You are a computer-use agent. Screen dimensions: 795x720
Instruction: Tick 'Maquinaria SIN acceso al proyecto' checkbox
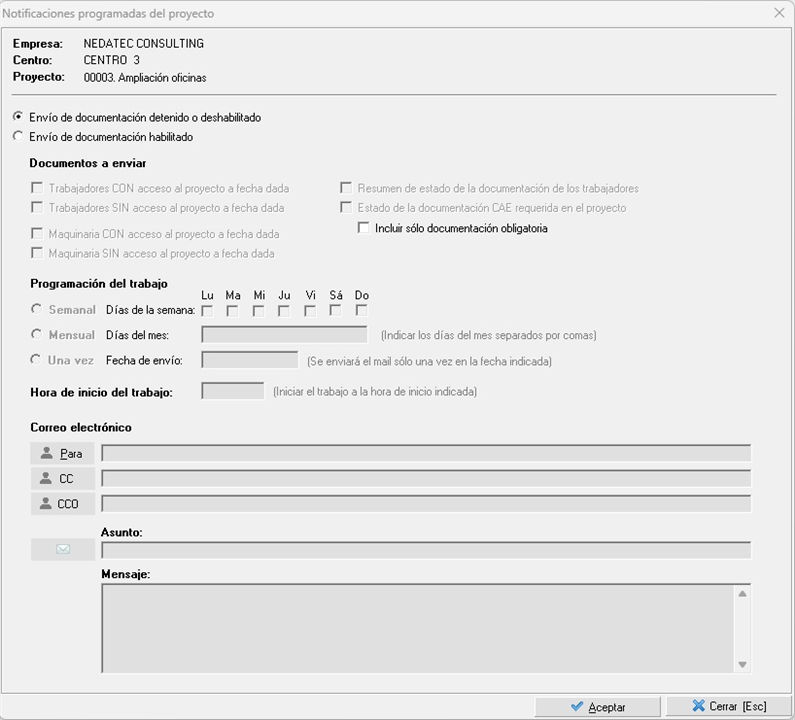[37, 254]
